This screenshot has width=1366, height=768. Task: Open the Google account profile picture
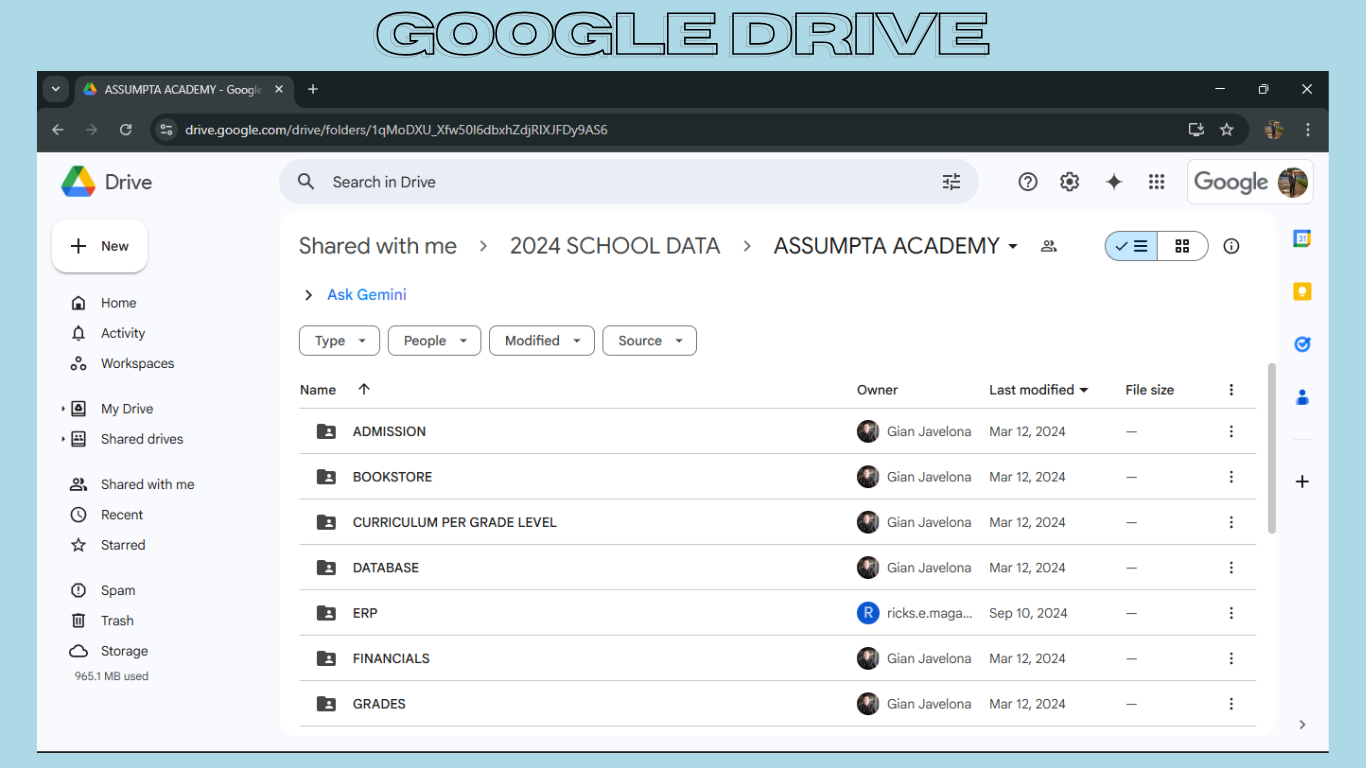(x=1293, y=182)
